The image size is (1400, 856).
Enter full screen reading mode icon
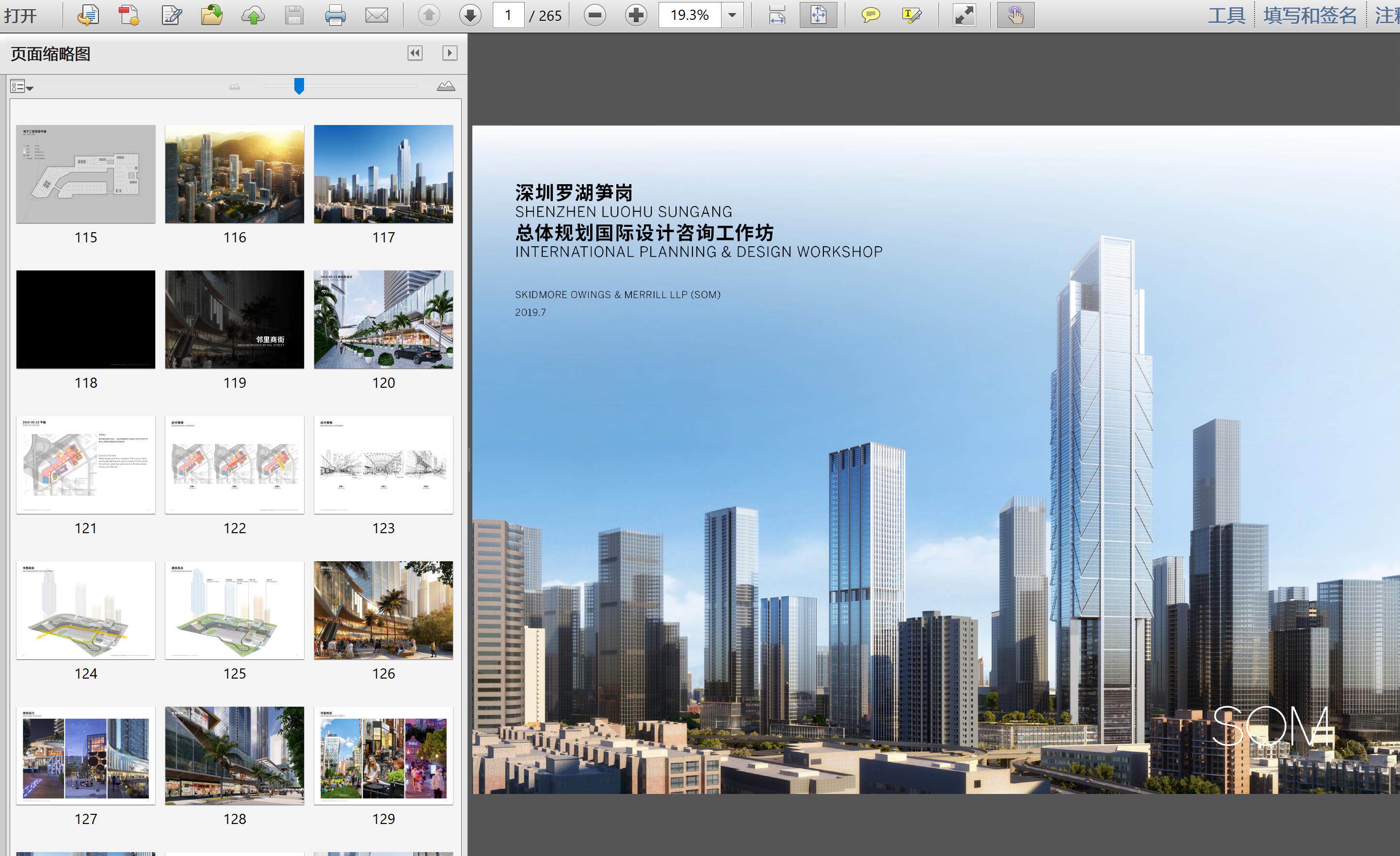(964, 15)
